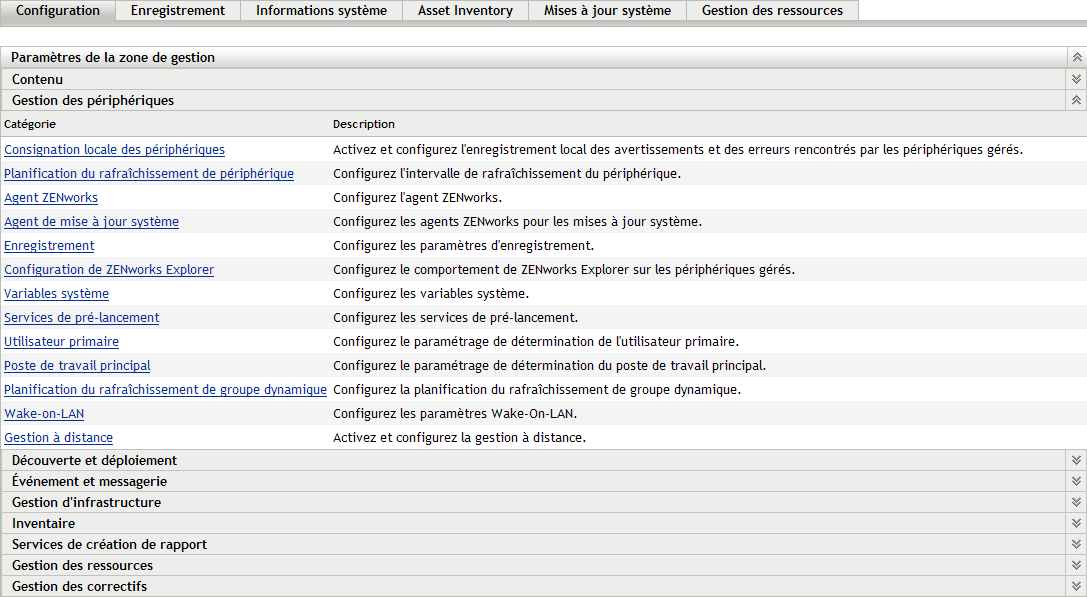Viewport: 1087px width, 597px height.
Task: Expand the Découverte et déploiement chevron
Action: click(1076, 459)
